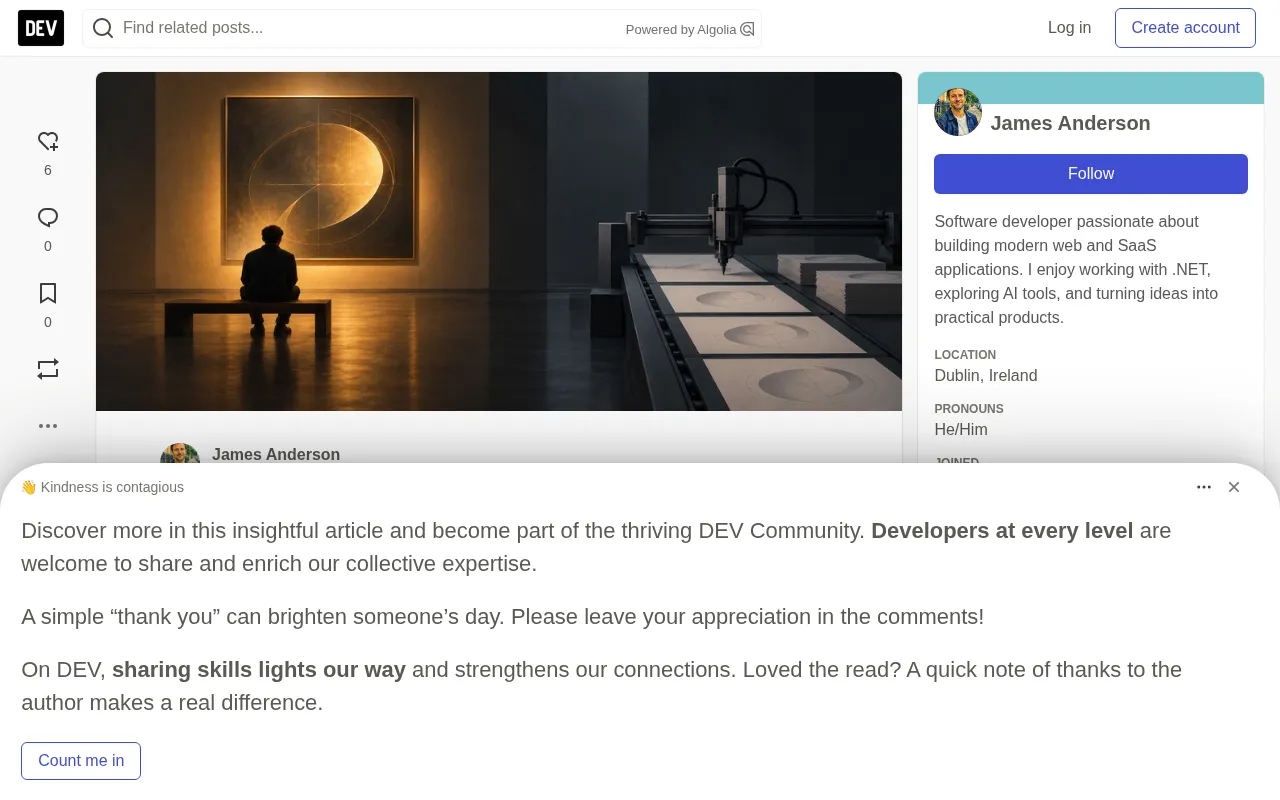1280x800 pixels.
Task: Follow James Anderson
Action: point(1091,174)
